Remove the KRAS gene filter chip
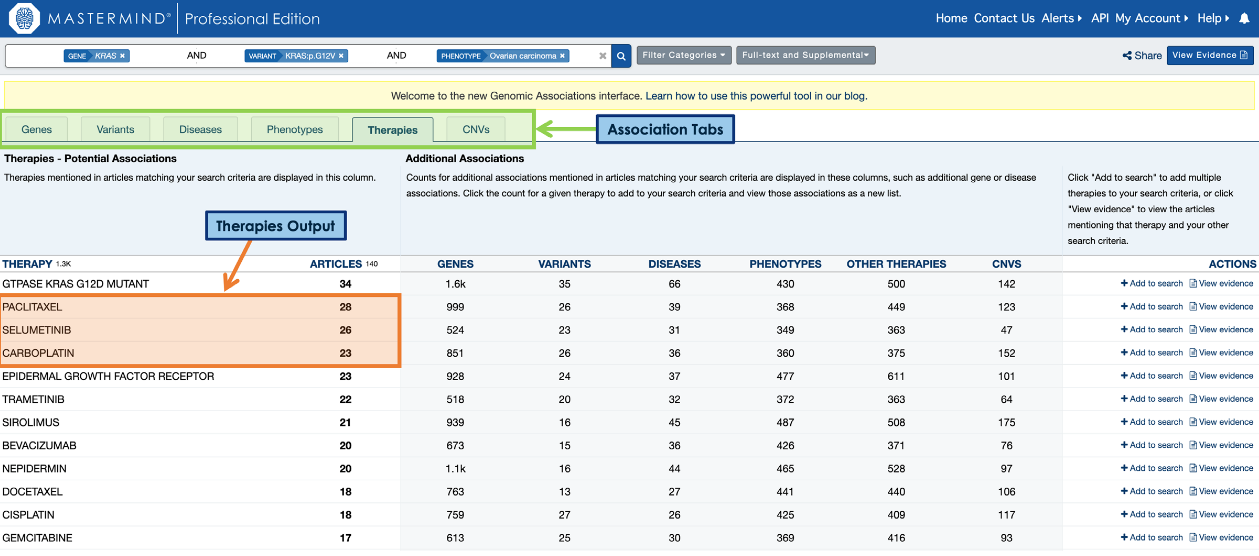The image size is (1259, 556). [122, 56]
